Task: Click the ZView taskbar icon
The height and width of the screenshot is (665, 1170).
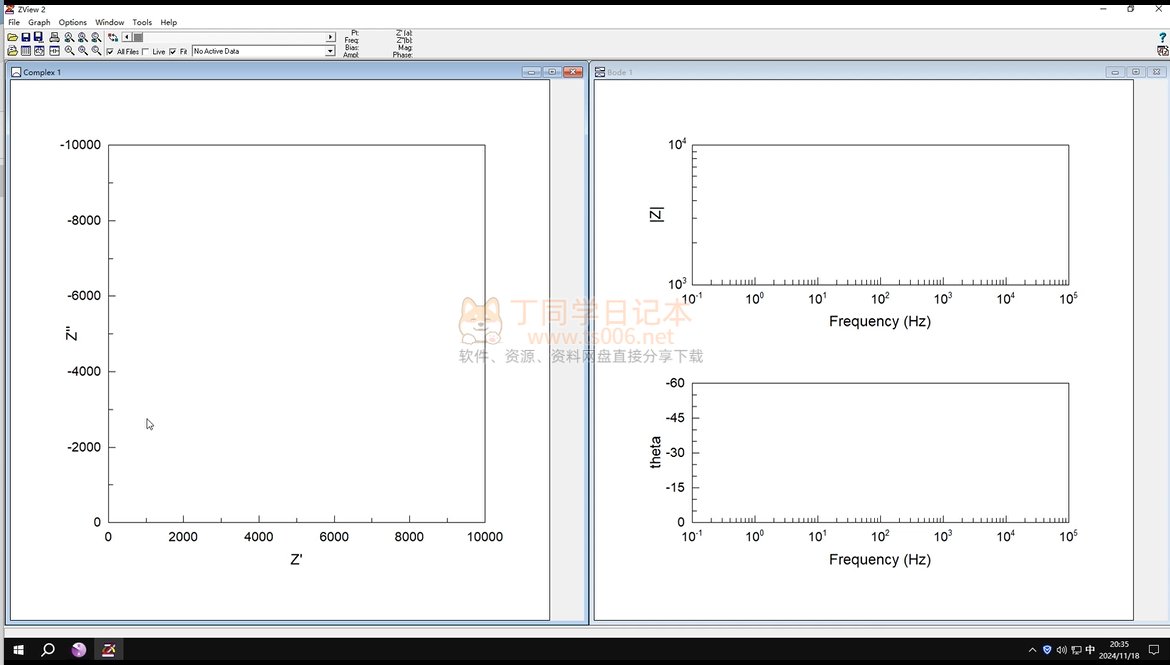Action: click(109, 650)
